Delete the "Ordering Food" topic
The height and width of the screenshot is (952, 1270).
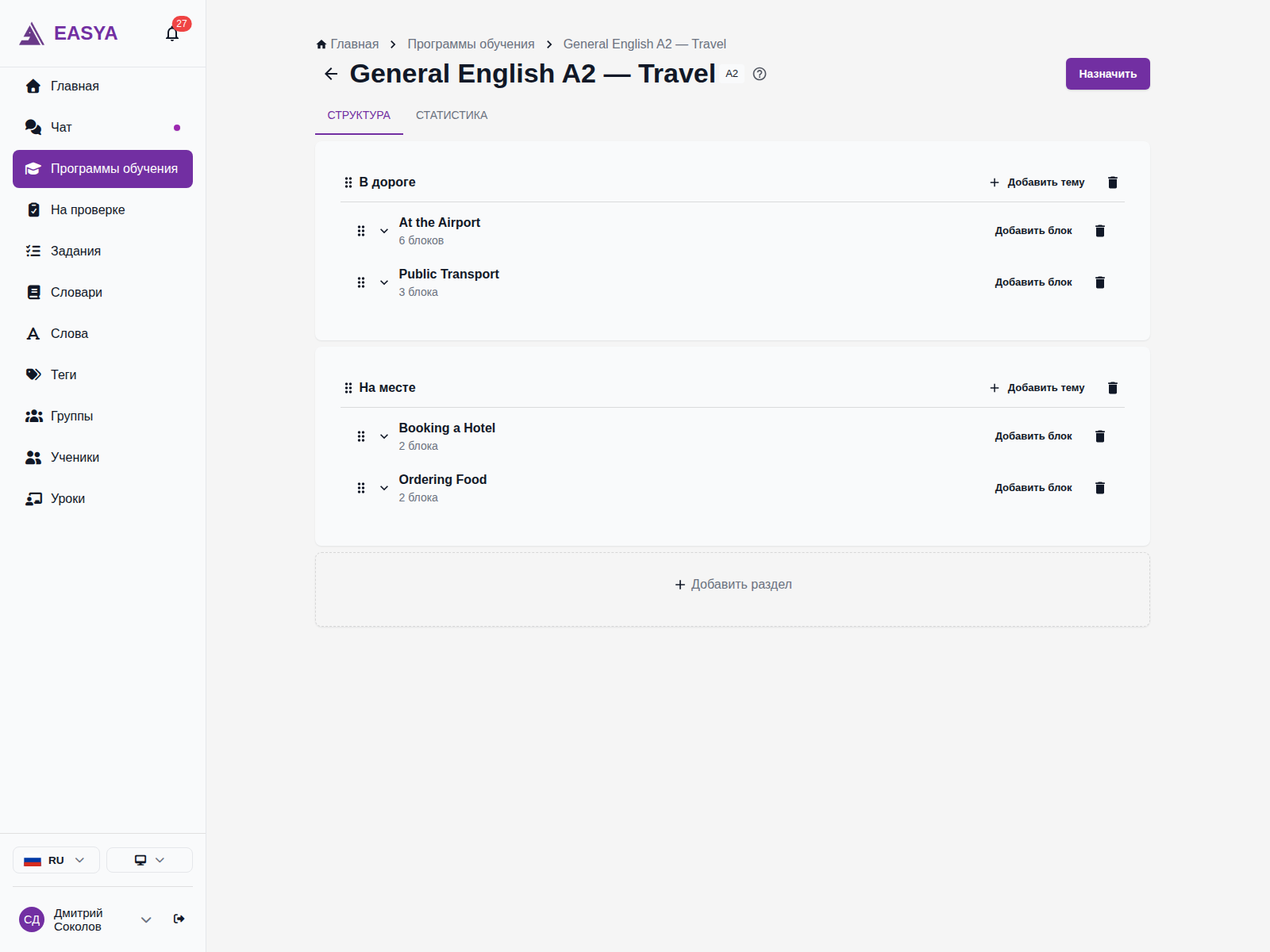(x=1100, y=488)
